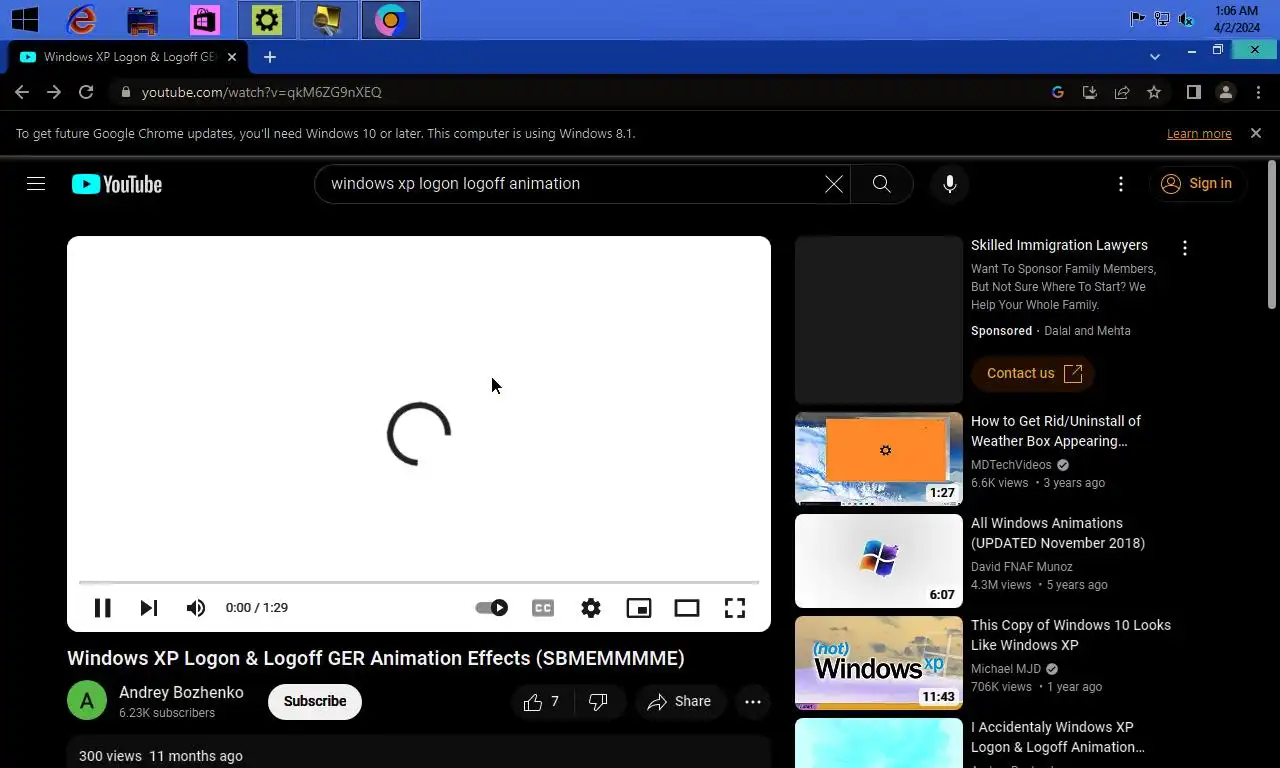Activate miniplayer mode icon
Screen dimensions: 1280x768
[x=639, y=608]
